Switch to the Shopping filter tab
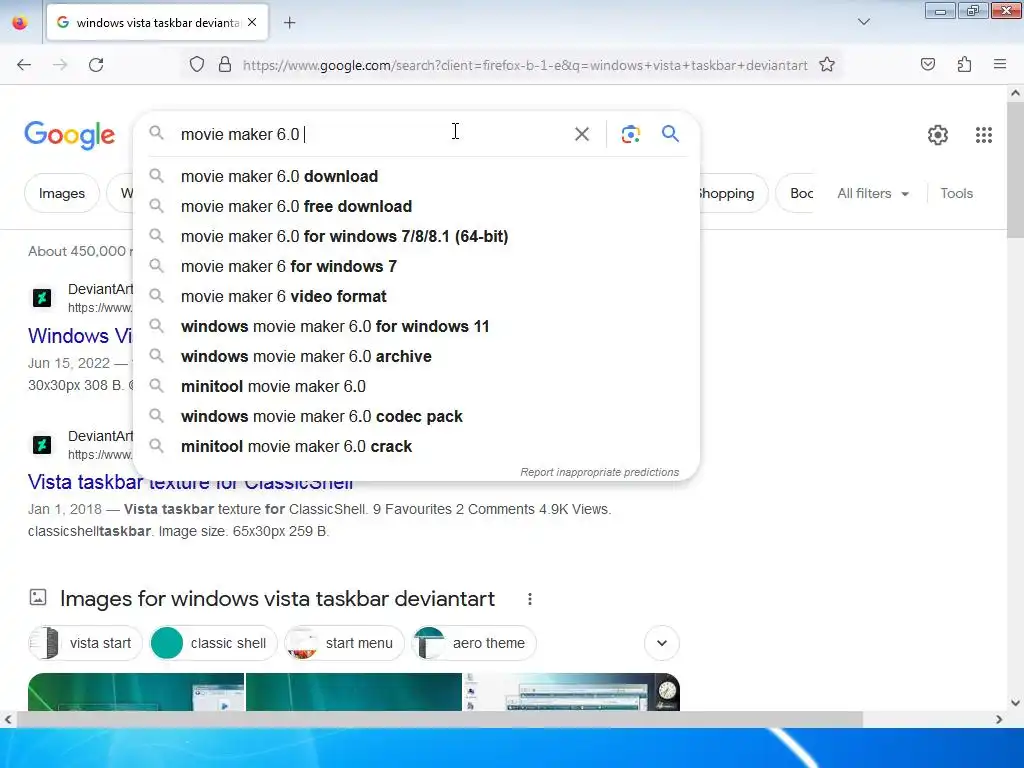1024x768 pixels. [x=733, y=193]
